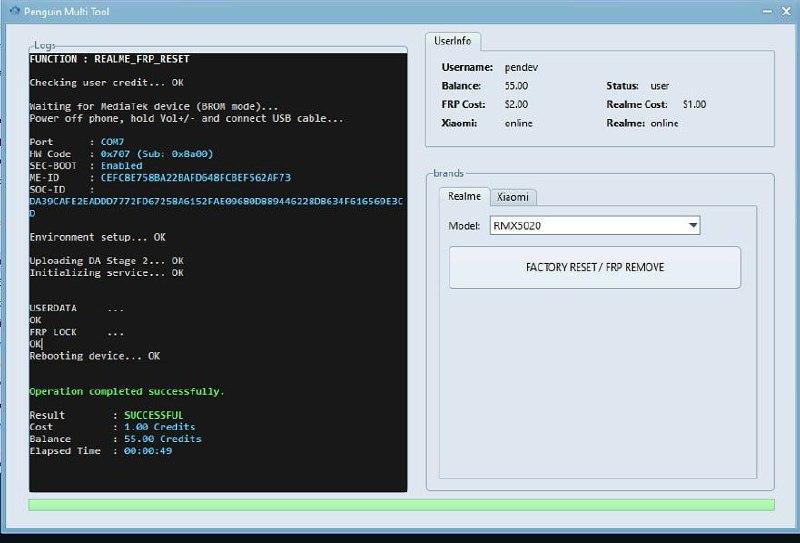This screenshot has height=543, width=800.
Task: Click the Checking user credit log line
Action: (106, 83)
